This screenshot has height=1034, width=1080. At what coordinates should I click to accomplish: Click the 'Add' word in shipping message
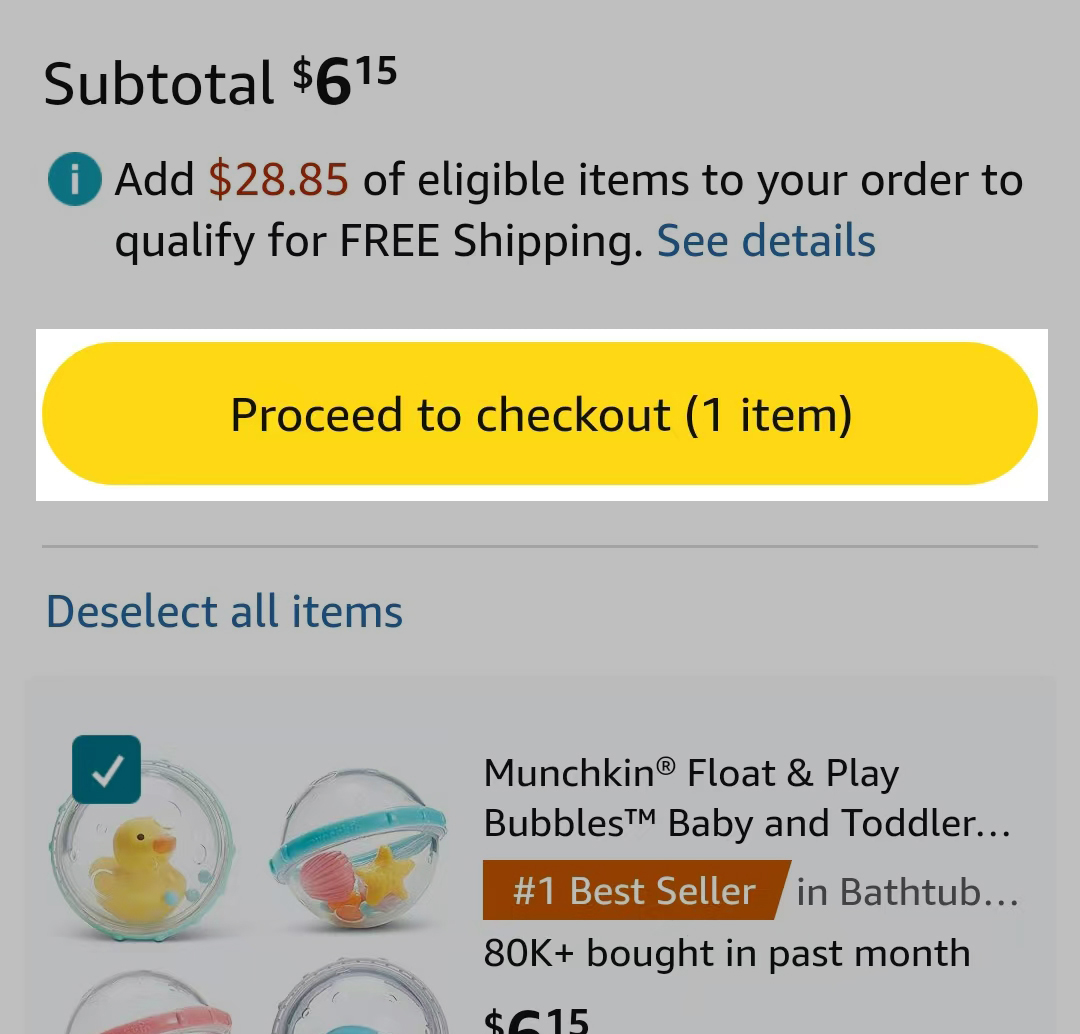click(154, 181)
